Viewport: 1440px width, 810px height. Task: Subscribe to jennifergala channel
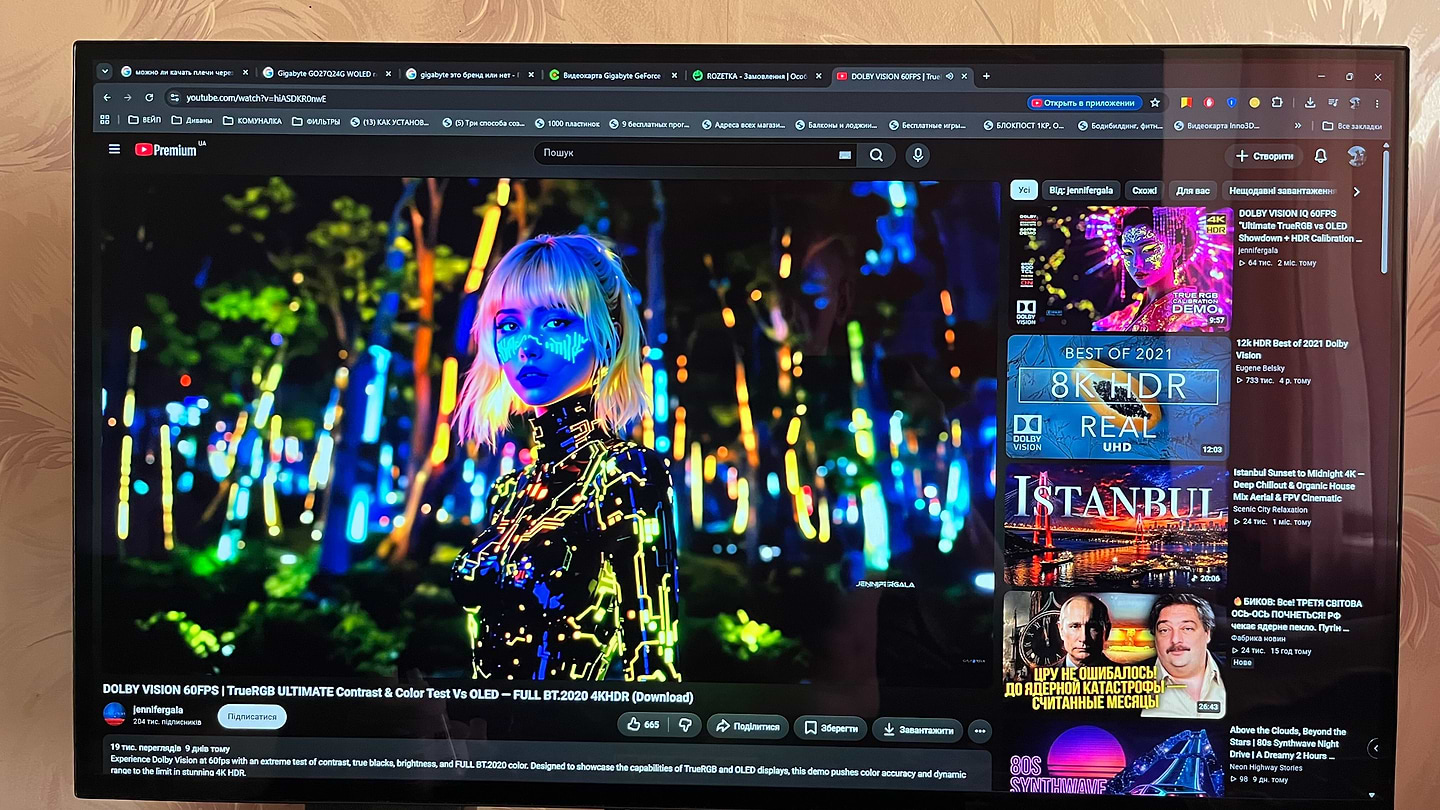click(252, 717)
